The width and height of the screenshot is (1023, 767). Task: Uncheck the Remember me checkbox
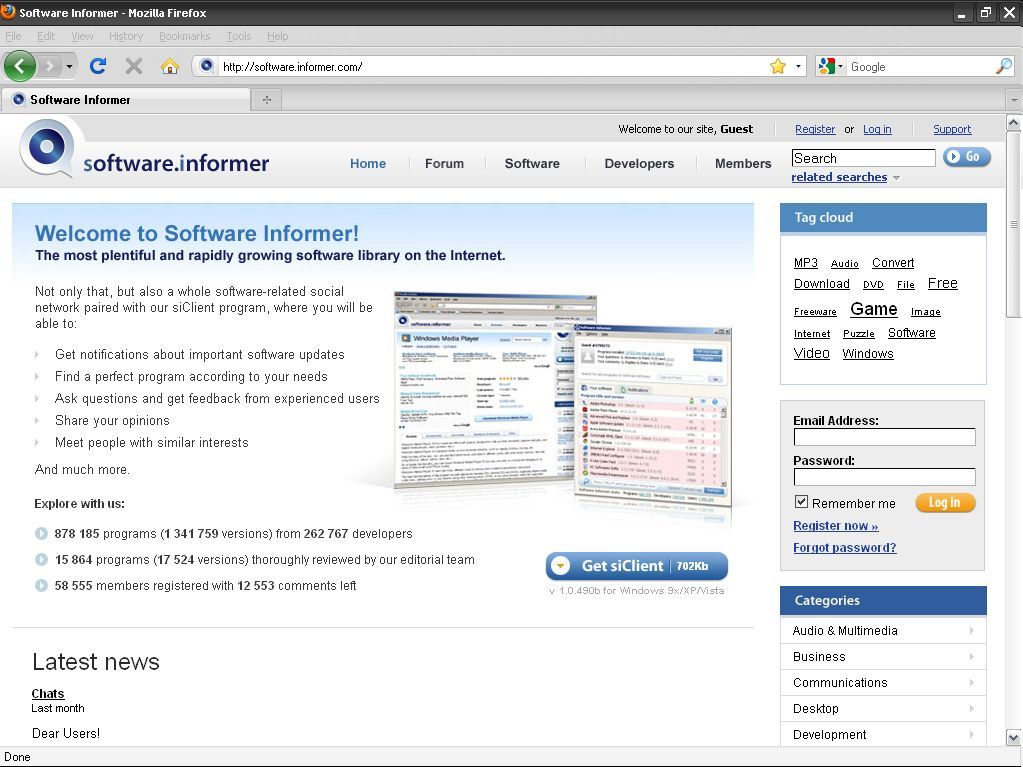click(x=802, y=501)
